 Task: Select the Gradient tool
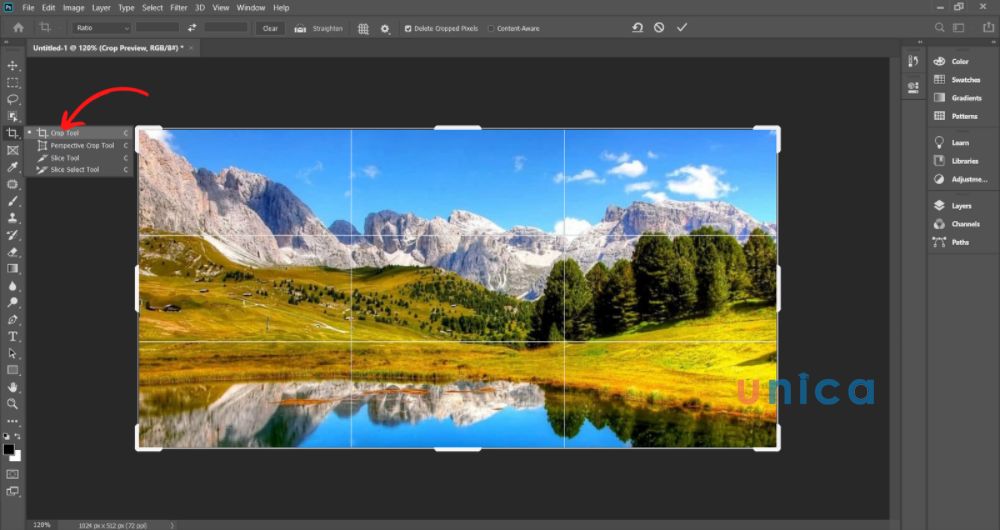tap(12, 269)
